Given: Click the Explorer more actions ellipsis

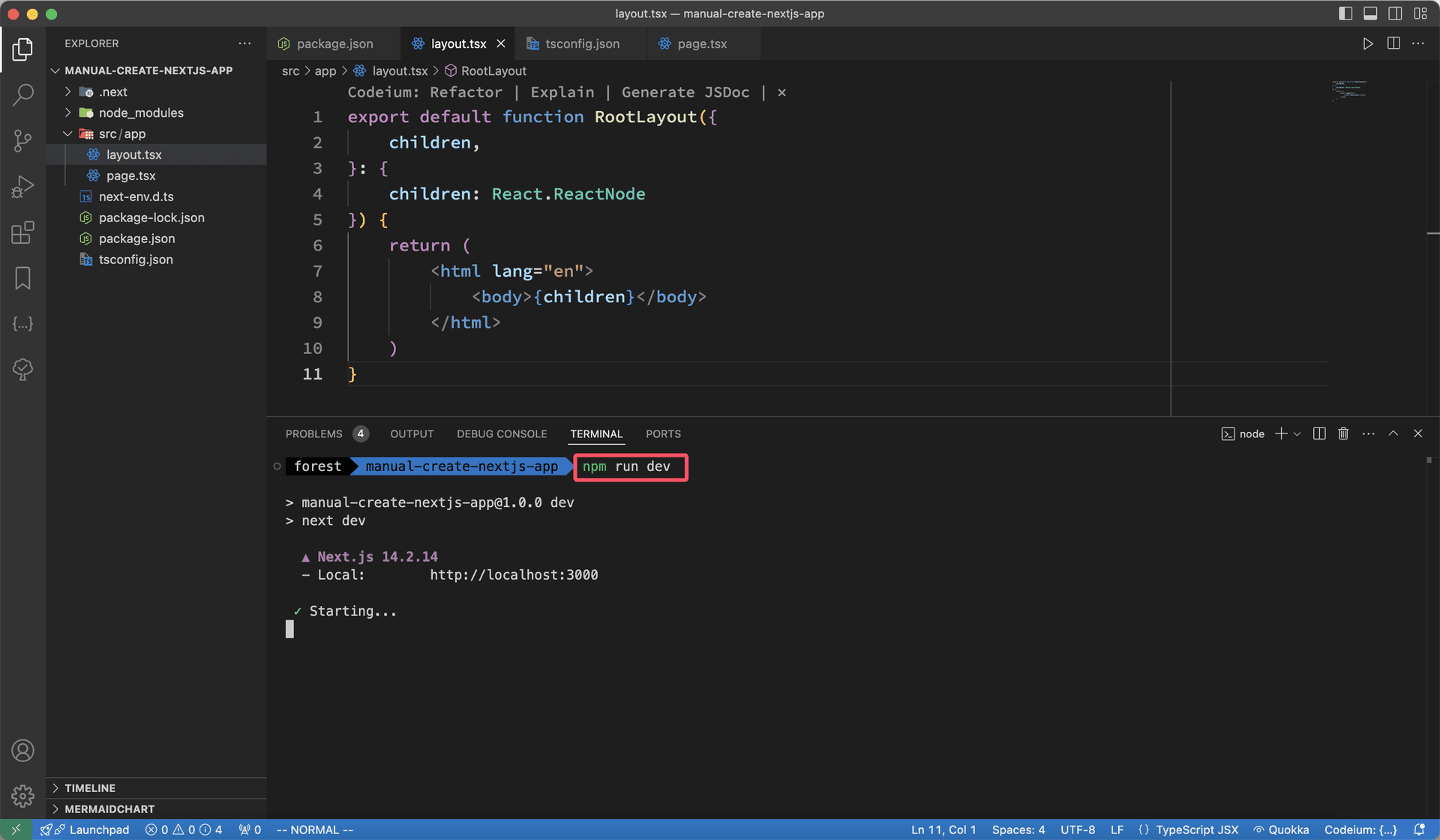Looking at the screenshot, I should 244,43.
